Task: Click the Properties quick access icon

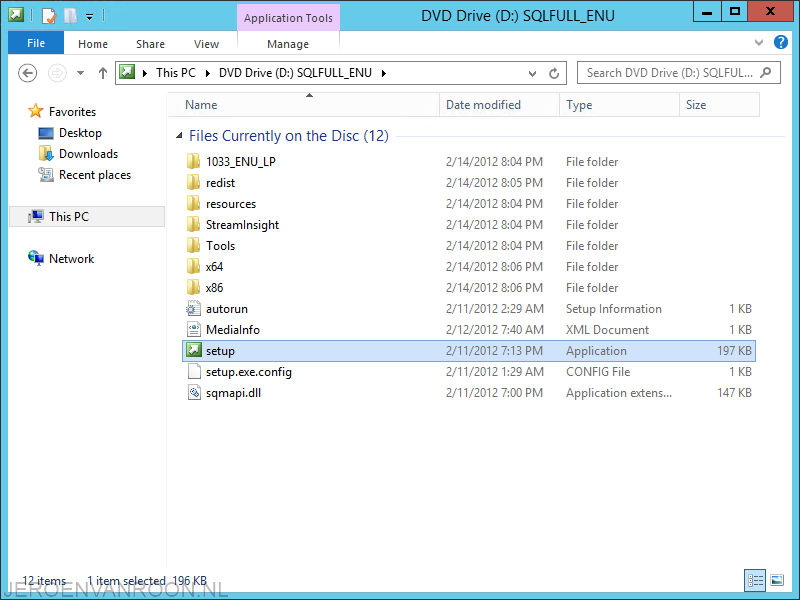Action: pos(48,16)
